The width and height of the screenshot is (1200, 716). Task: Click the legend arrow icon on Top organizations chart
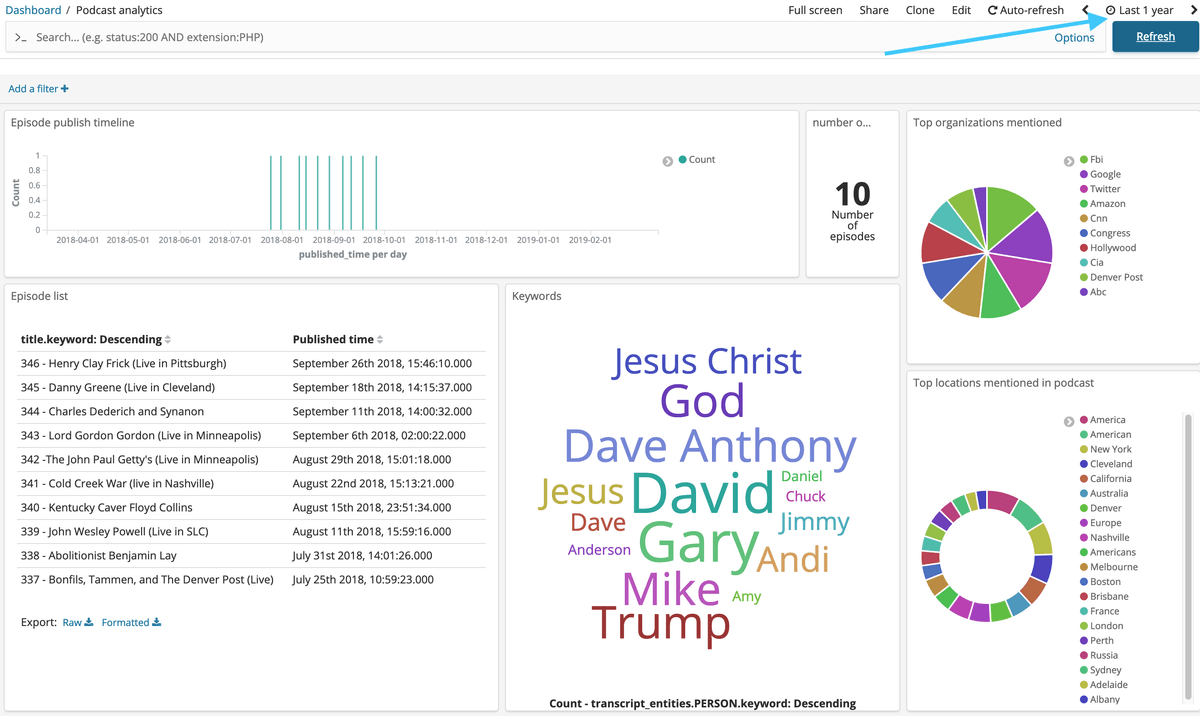[x=1069, y=160]
